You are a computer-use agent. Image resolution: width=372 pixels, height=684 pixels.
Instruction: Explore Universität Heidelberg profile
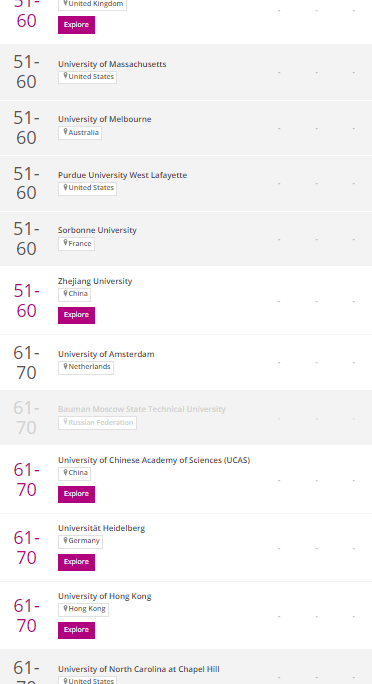tap(76, 562)
